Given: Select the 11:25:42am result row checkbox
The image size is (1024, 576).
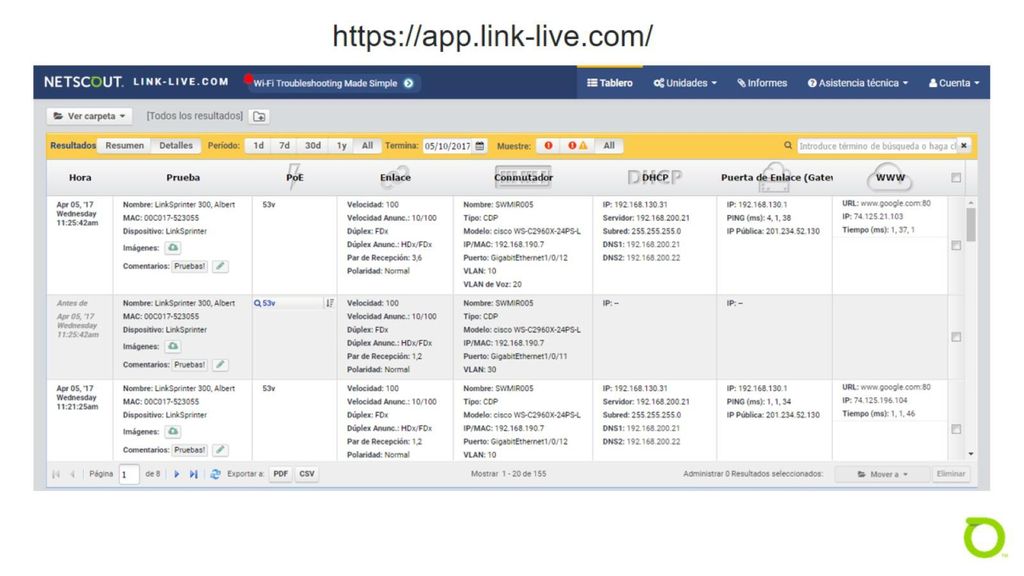Looking at the screenshot, I should coord(956,246).
